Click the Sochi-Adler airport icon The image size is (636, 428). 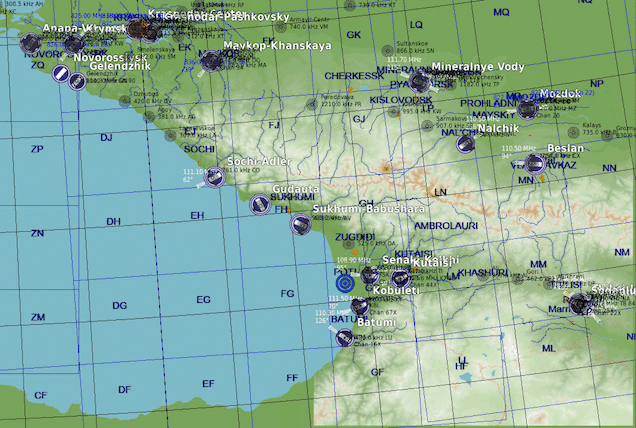[215, 176]
